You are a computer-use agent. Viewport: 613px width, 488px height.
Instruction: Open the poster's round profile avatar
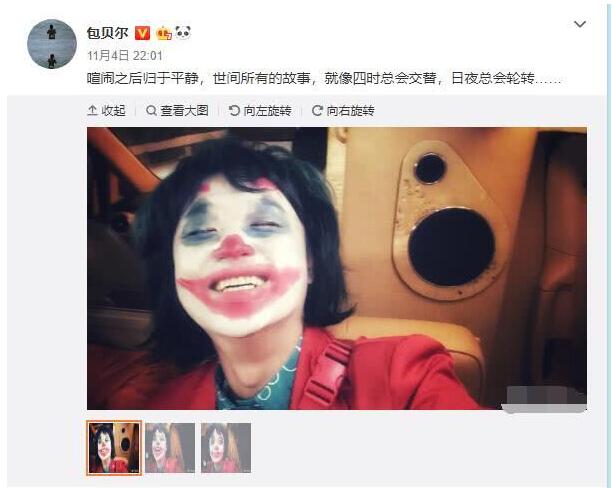pyautogui.click(x=52, y=44)
